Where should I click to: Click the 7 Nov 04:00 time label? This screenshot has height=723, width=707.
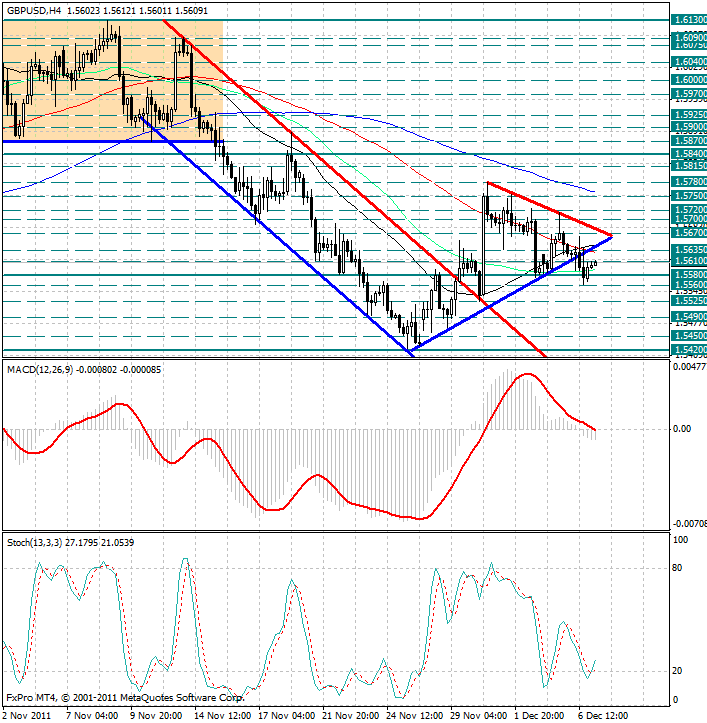pyautogui.click(x=93, y=716)
